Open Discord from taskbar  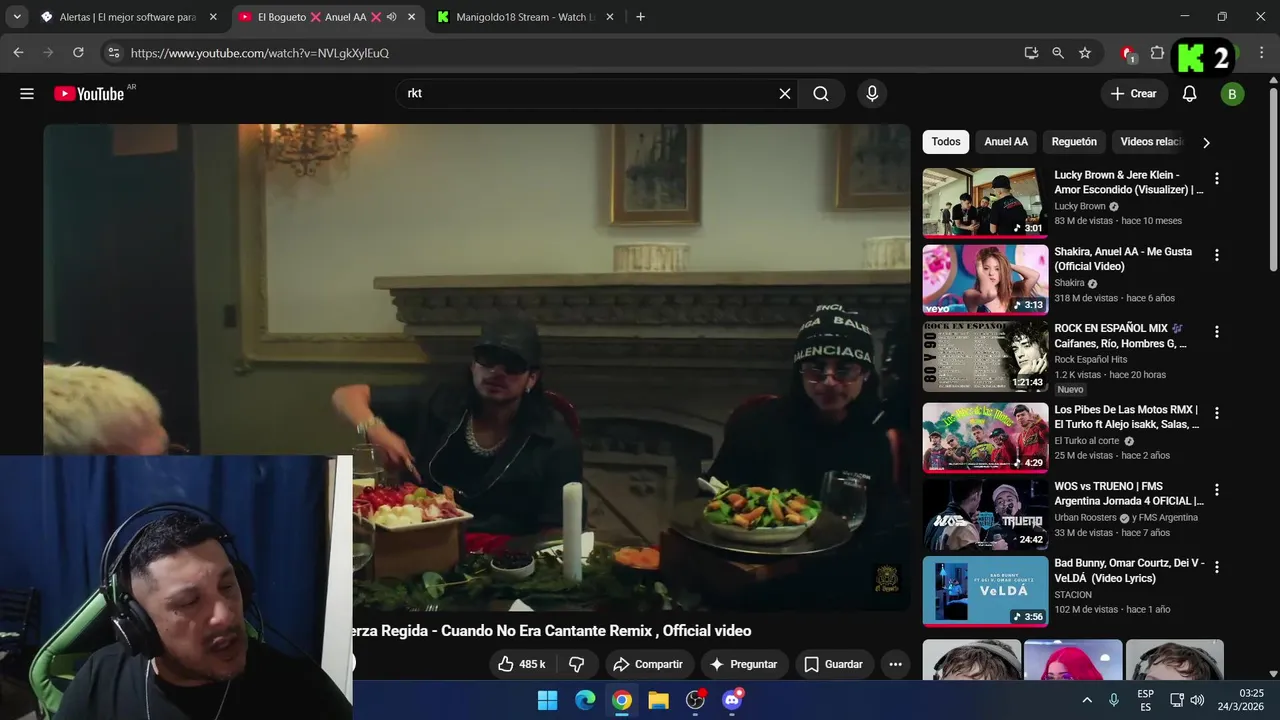732,700
